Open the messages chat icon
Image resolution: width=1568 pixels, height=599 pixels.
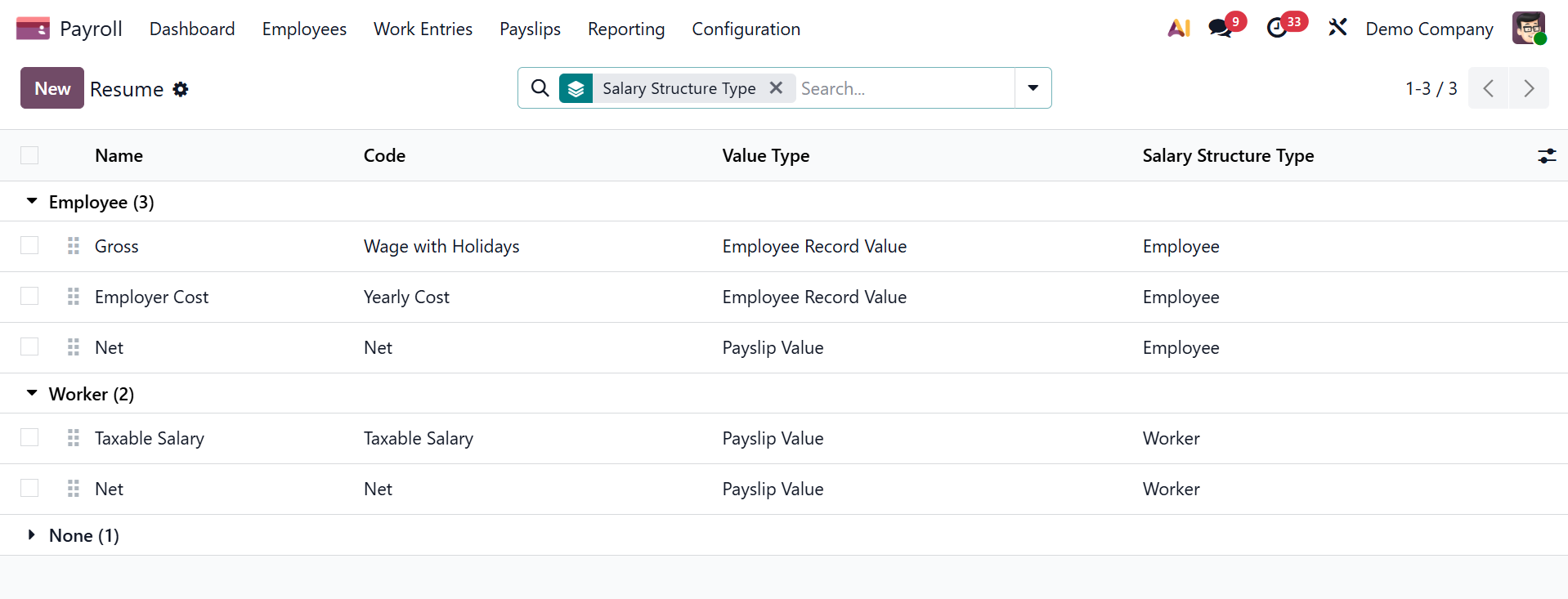pos(1221,29)
